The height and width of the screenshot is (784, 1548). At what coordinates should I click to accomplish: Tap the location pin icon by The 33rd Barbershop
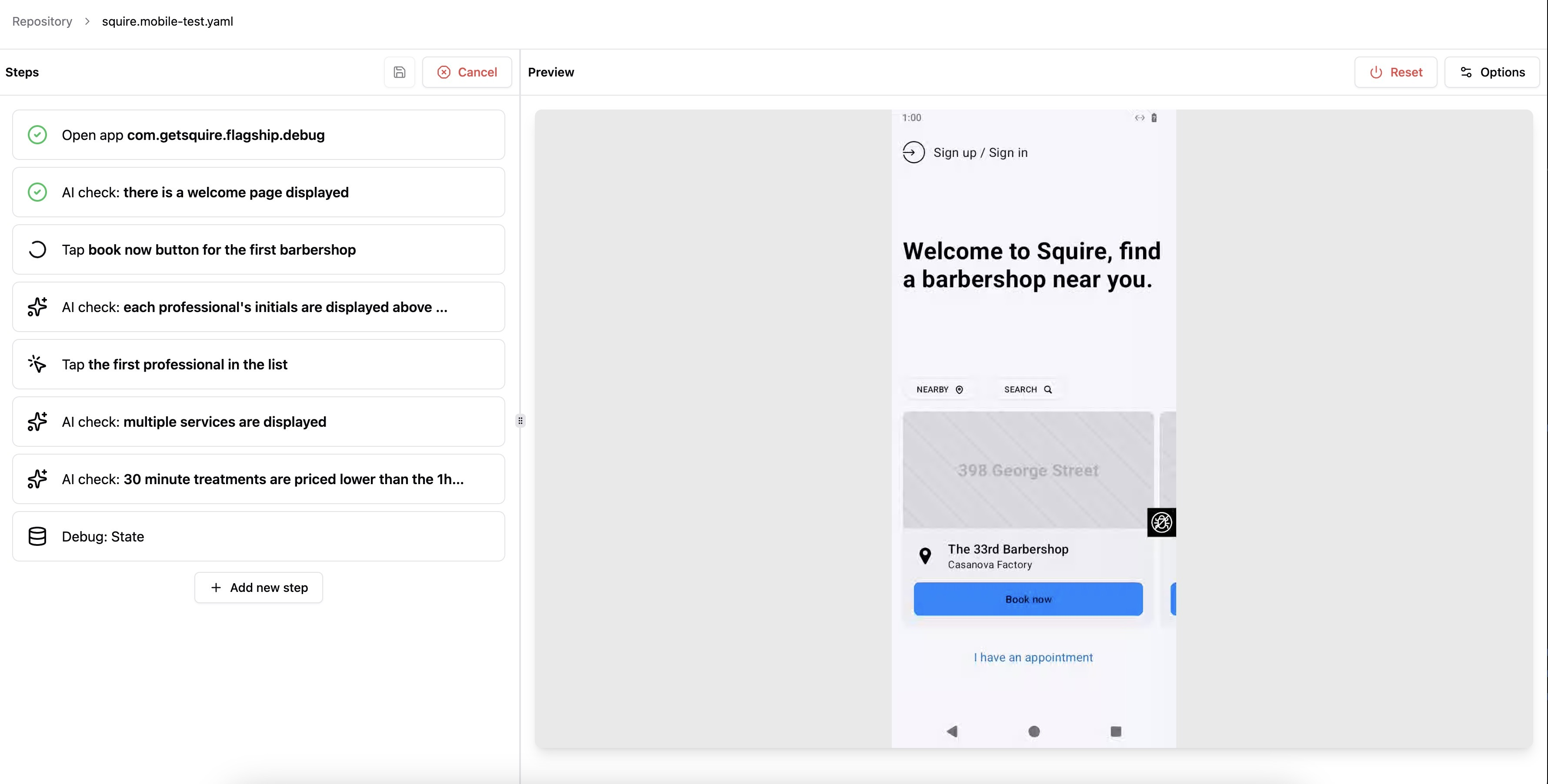(x=925, y=556)
